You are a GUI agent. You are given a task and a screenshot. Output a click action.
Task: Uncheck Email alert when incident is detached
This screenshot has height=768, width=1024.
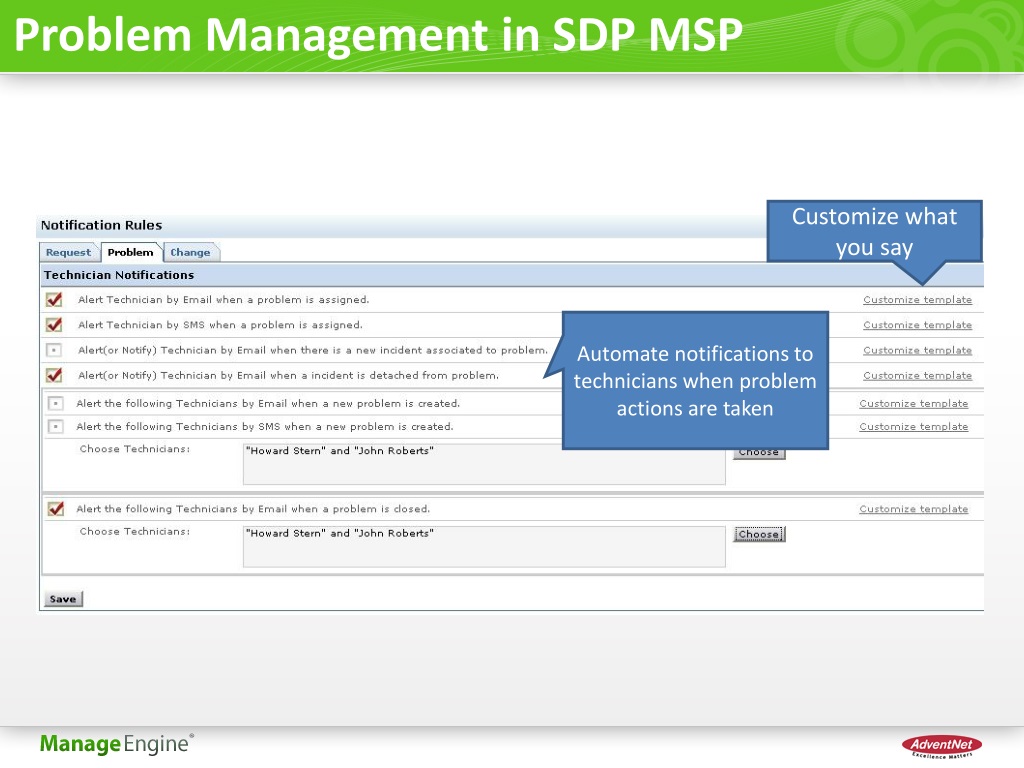click(x=54, y=376)
